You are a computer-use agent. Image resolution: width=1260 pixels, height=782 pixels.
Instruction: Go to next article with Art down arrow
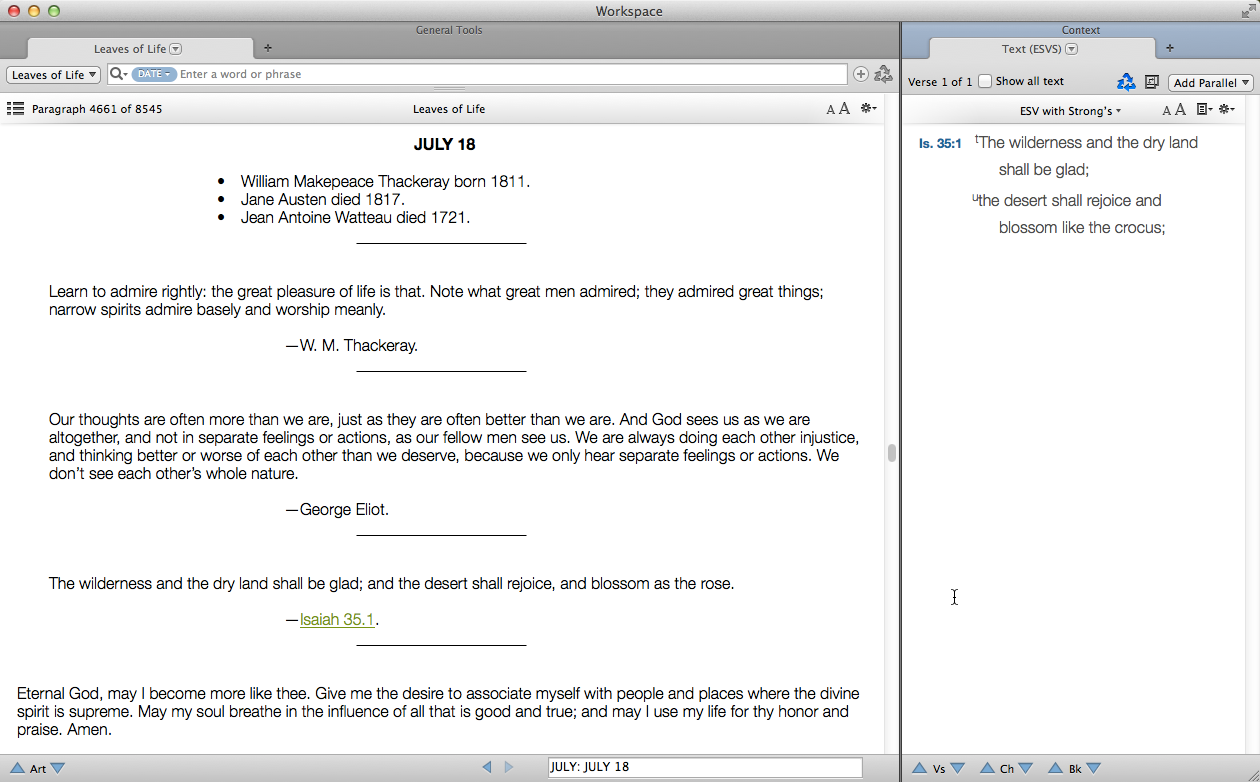58,768
